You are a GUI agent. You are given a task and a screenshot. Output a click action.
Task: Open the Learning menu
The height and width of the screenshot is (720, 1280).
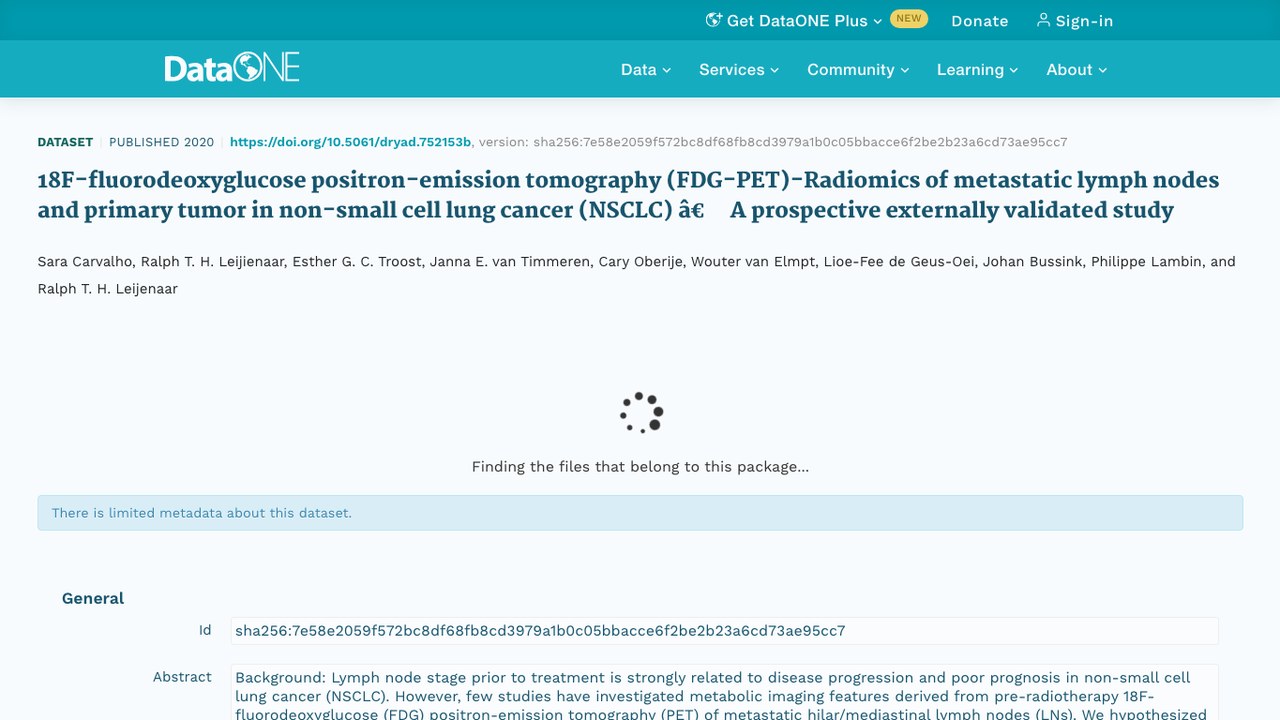[977, 69]
